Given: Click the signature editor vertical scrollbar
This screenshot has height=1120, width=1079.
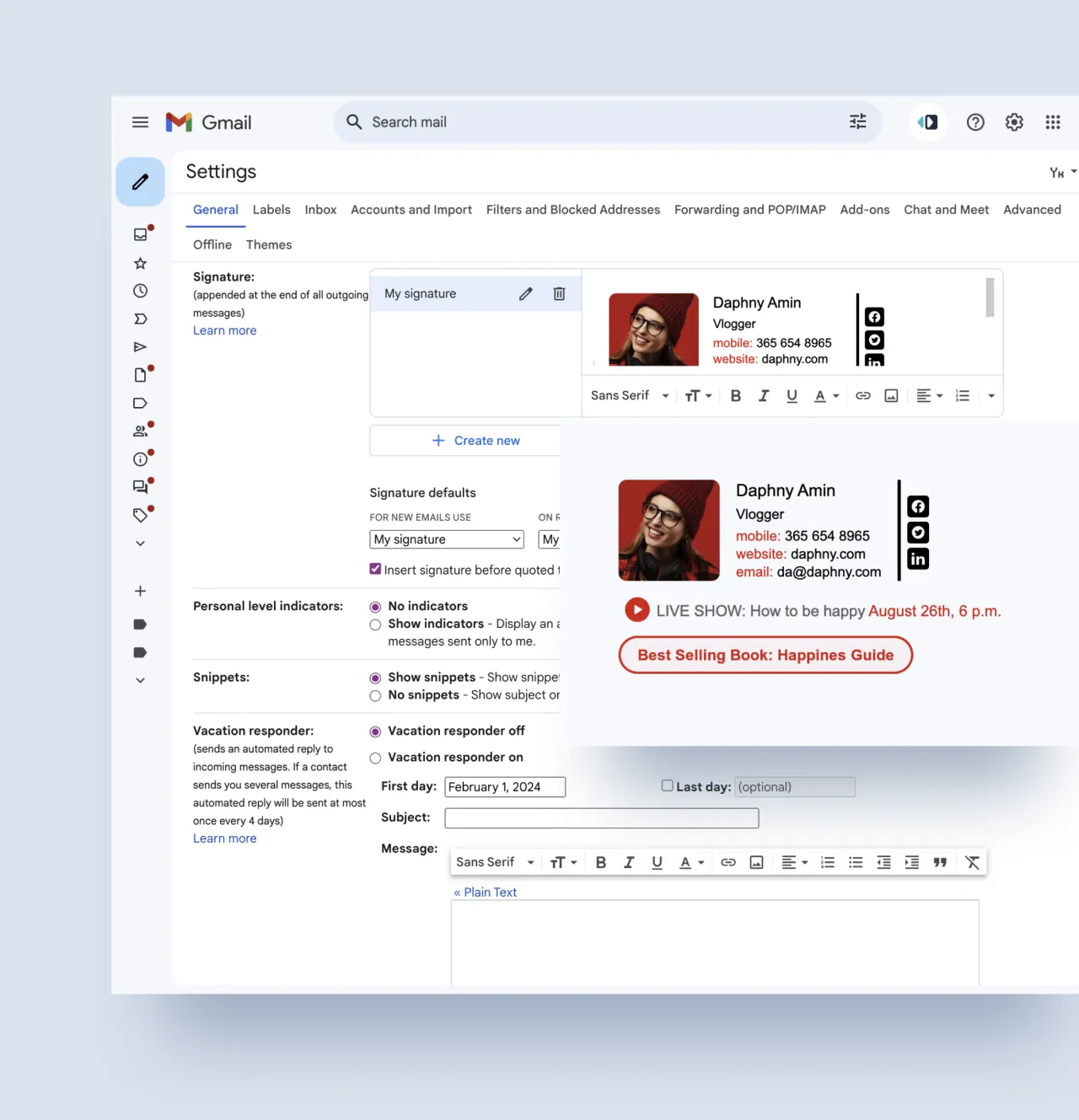Looking at the screenshot, I should [x=990, y=297].
